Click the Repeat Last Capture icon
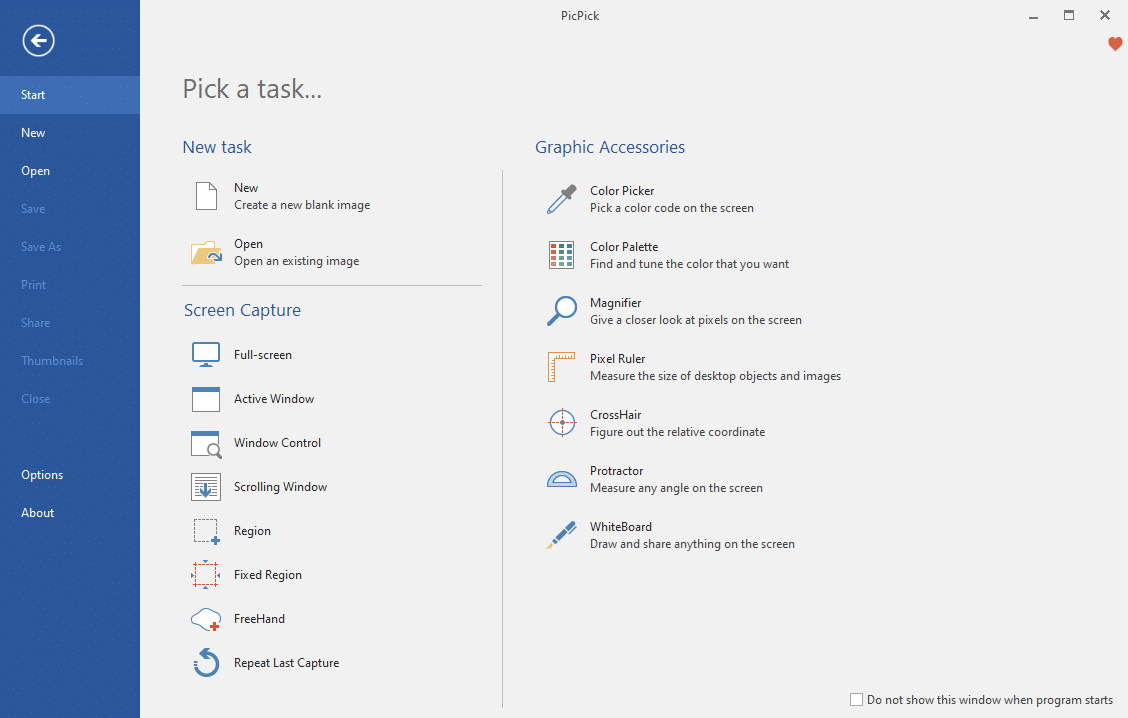Screen dimensions: 1128x718 (206, 663)
